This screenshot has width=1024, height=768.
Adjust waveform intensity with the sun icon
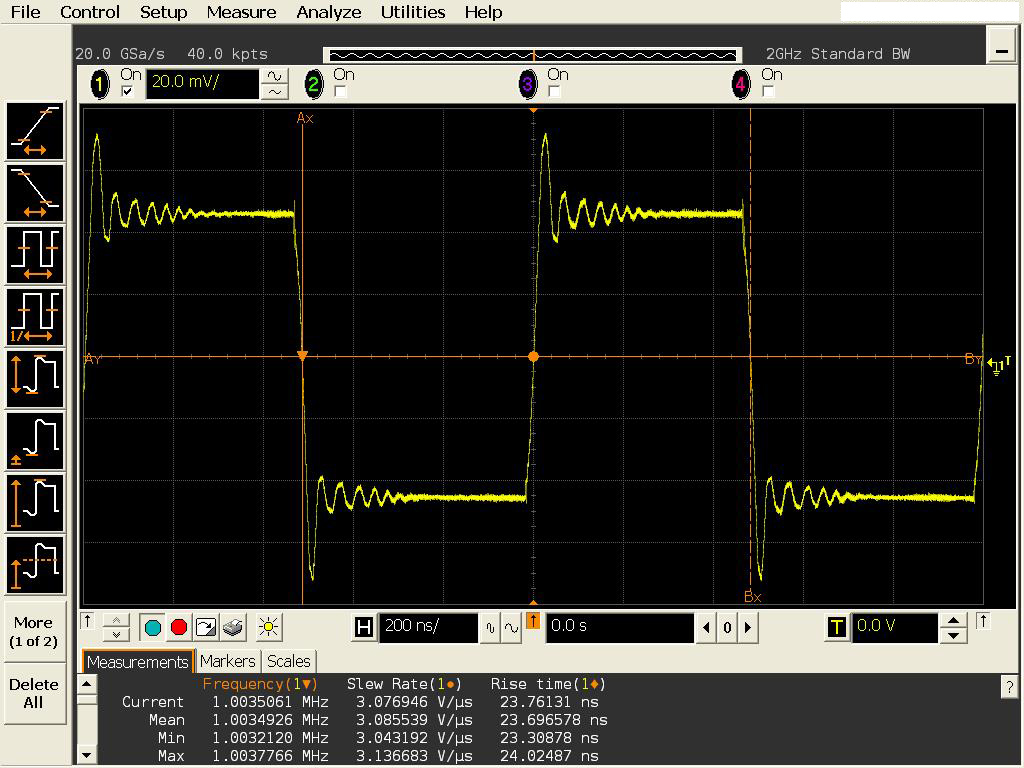[x=268, y=628]
